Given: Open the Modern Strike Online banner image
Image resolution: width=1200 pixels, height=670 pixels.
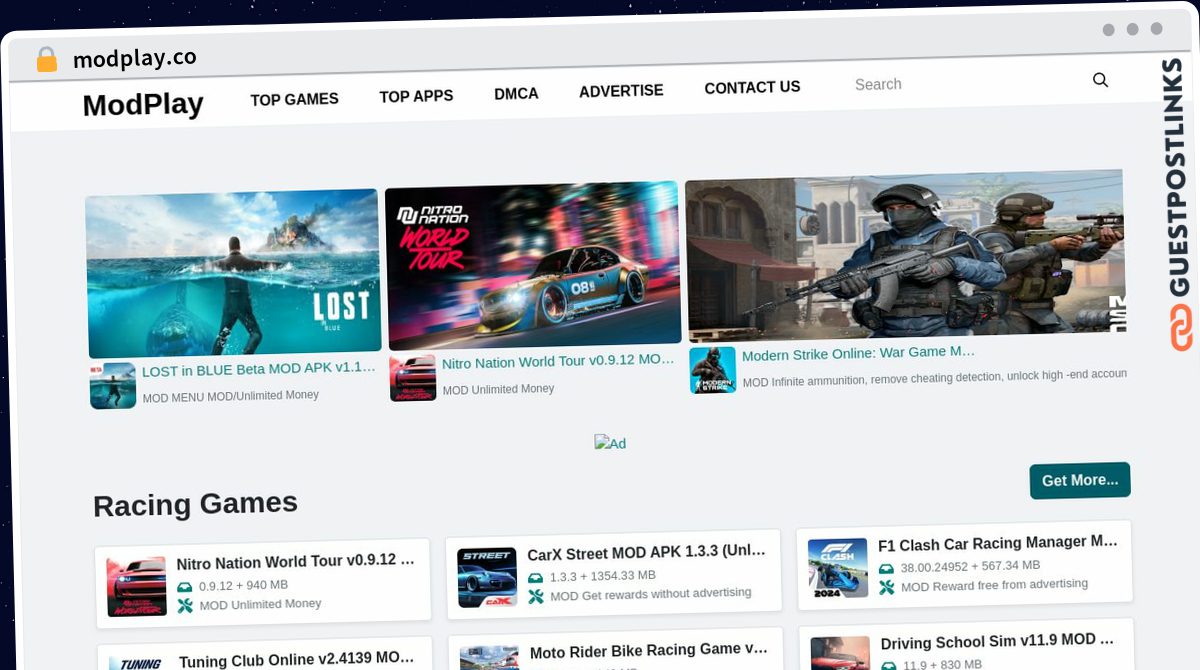Looking at the screenshot, I should pos(906,255).
